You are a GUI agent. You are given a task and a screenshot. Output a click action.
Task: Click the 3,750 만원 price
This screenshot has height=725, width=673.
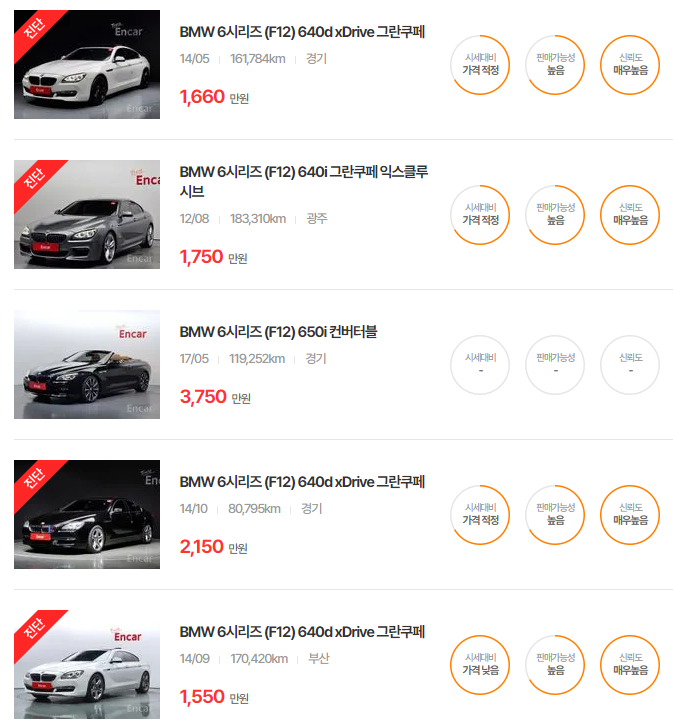215,397
